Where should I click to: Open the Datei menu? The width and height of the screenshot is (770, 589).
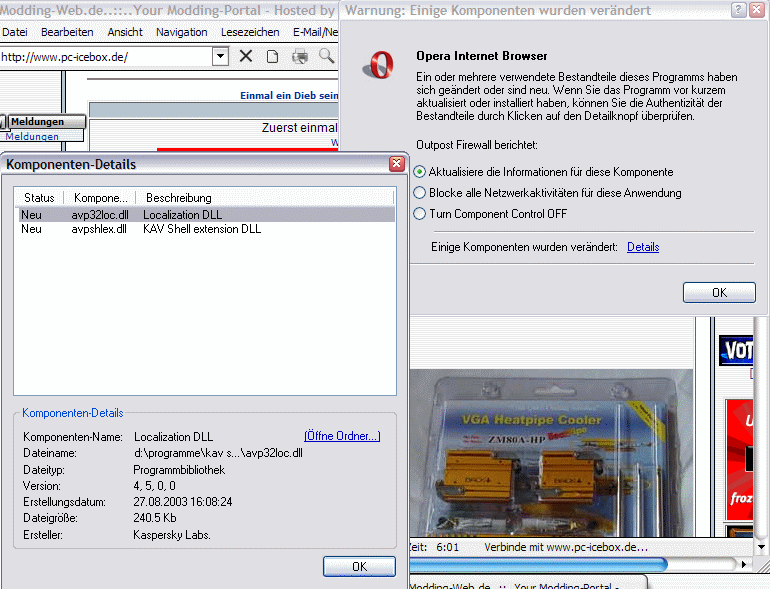coord(15,32)
